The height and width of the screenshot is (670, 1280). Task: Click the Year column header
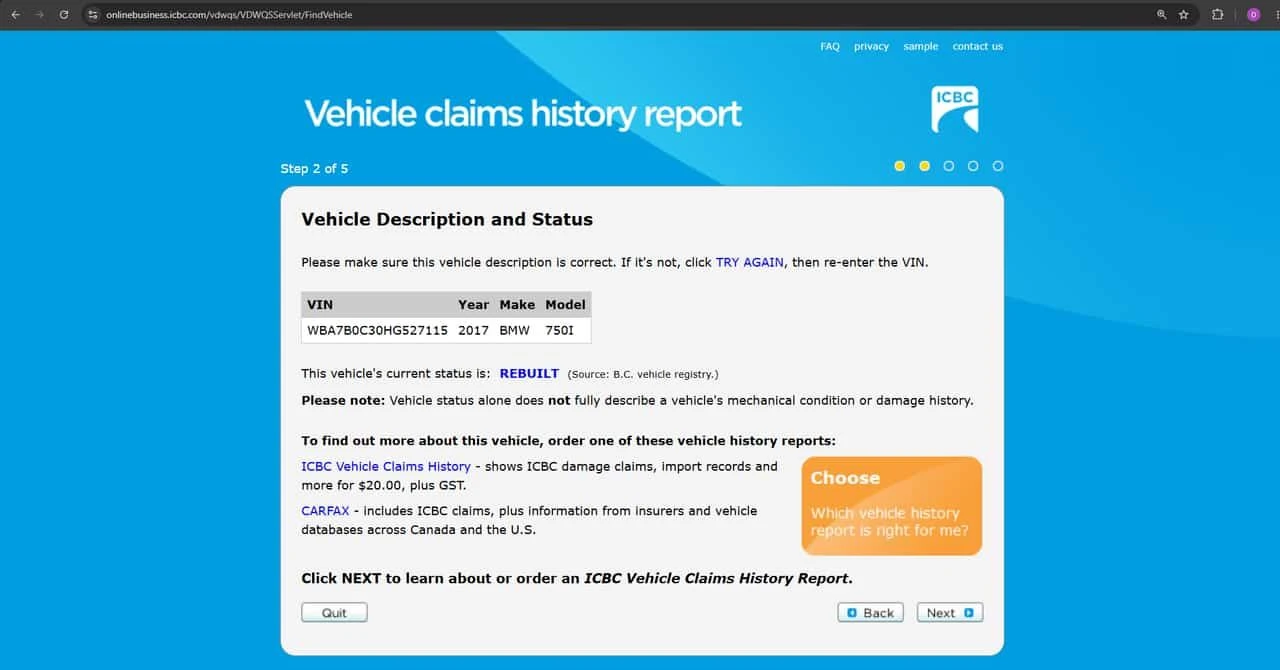(474, 304)
